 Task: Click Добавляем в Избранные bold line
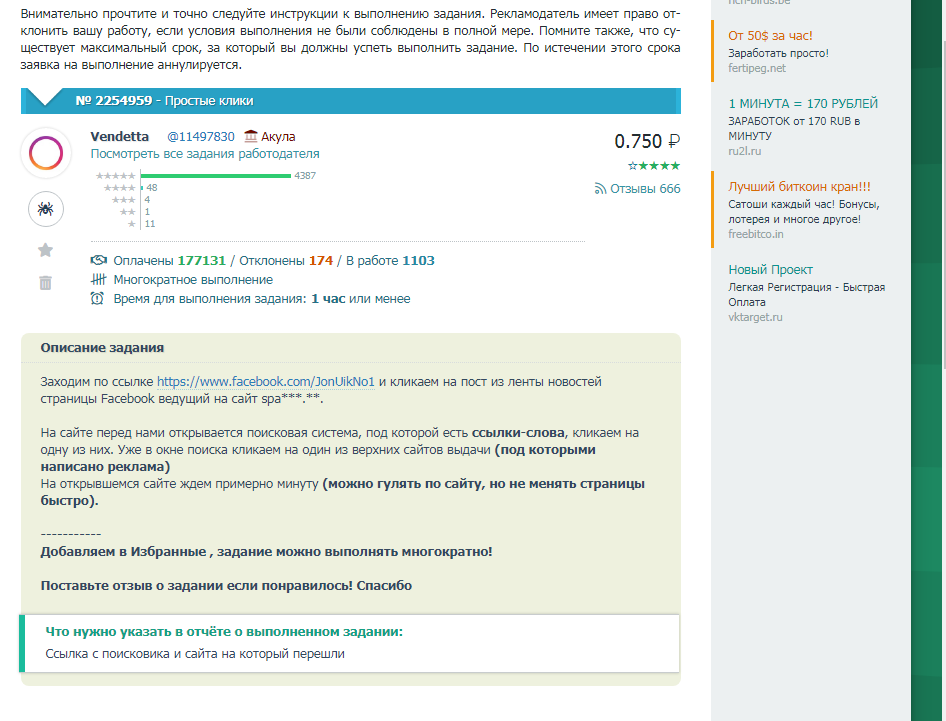pyautogui.click(x=266, y=551)
